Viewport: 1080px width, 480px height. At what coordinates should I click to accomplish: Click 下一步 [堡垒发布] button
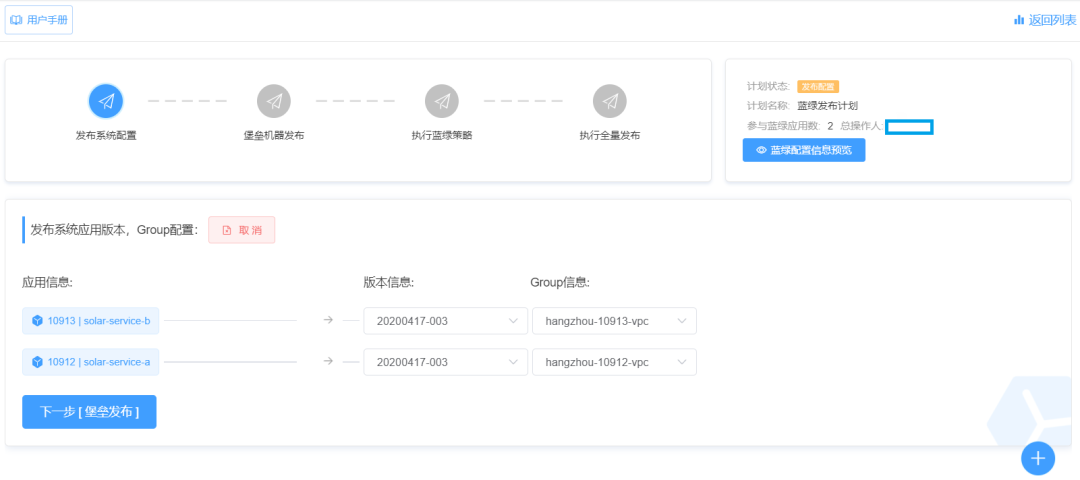click(x=89, y=411)
